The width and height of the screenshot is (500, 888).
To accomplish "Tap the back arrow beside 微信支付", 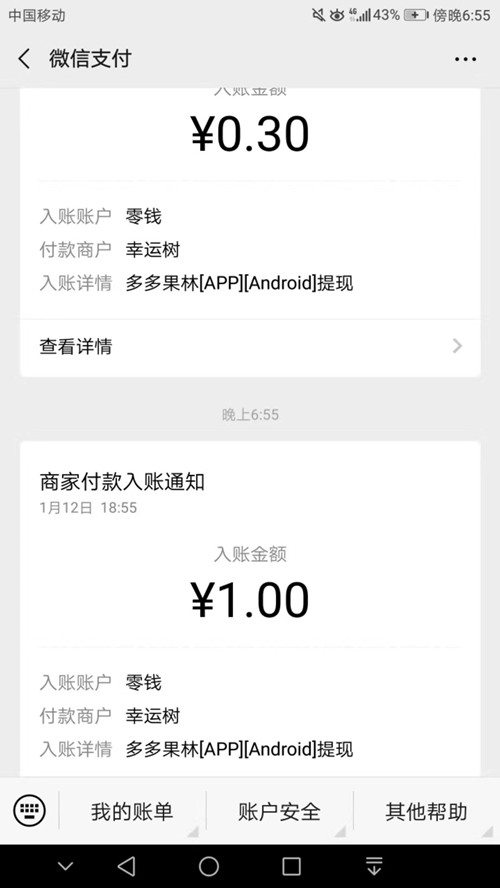I will (x=24, y=59).
